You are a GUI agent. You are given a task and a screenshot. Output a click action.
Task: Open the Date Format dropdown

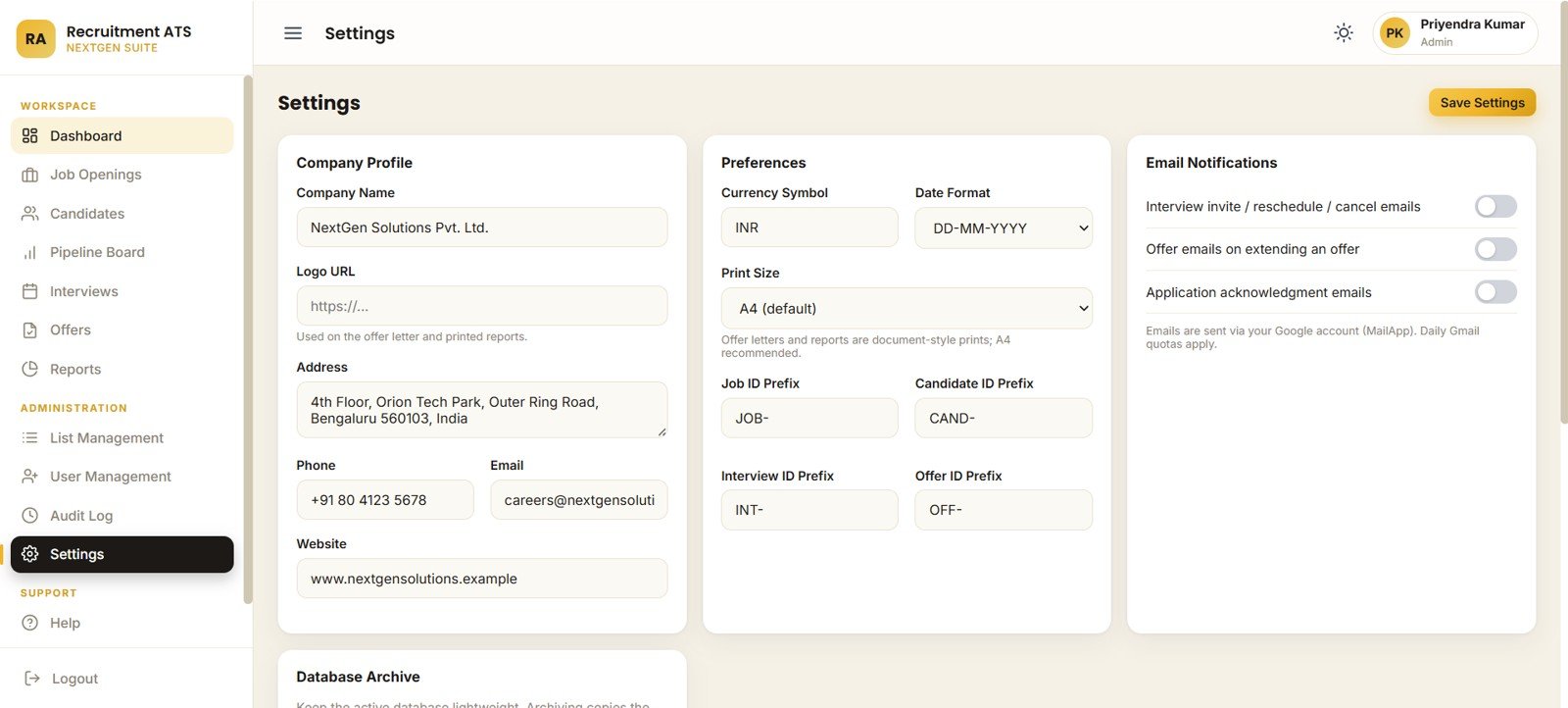point(1004,228)
